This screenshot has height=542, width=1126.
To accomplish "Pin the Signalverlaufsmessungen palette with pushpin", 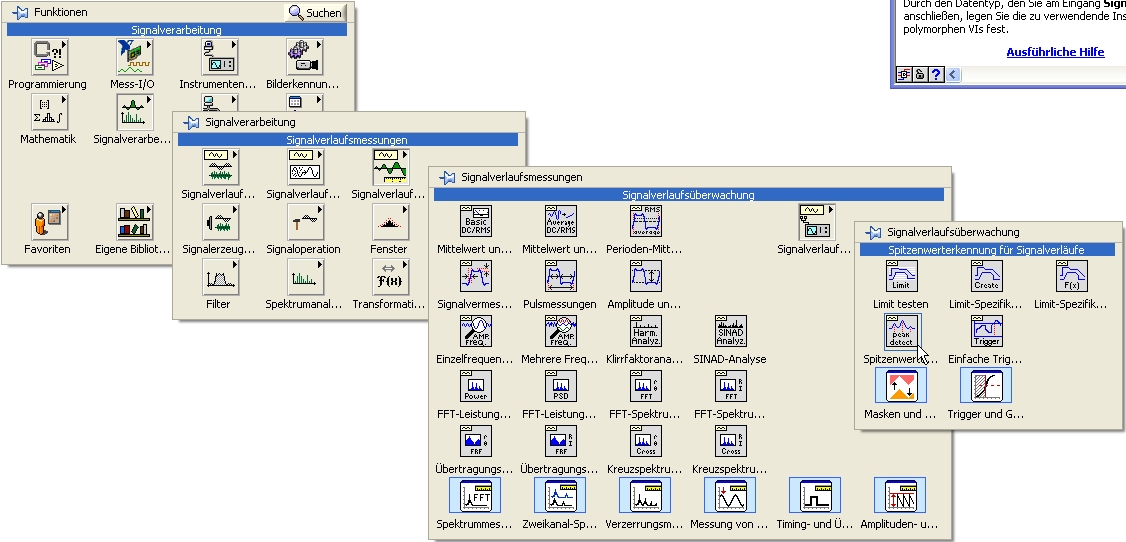I will (x=447, y=177).
